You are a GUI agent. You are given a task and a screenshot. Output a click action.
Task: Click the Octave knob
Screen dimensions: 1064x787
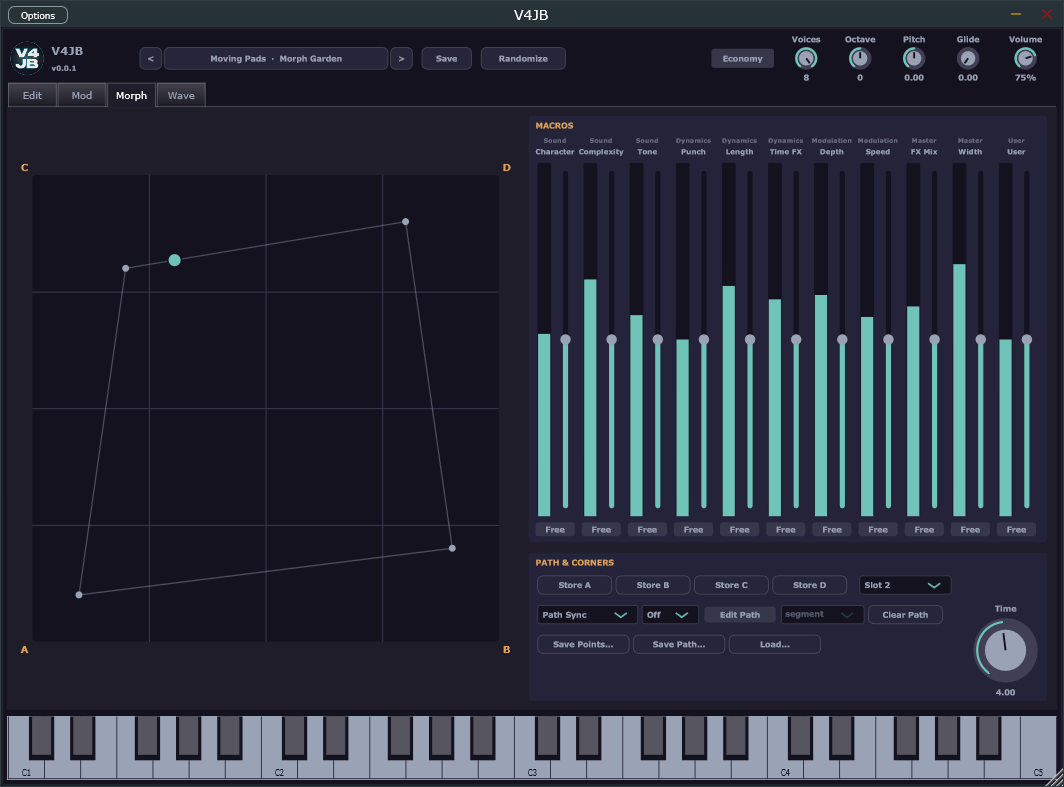click(x=860, y=59)
